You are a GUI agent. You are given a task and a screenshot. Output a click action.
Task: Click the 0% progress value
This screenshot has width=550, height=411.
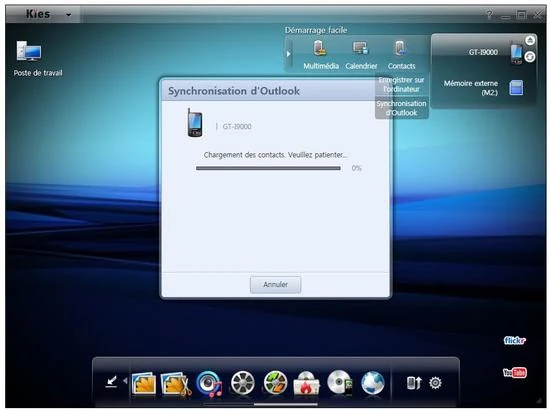click(356, 168)
